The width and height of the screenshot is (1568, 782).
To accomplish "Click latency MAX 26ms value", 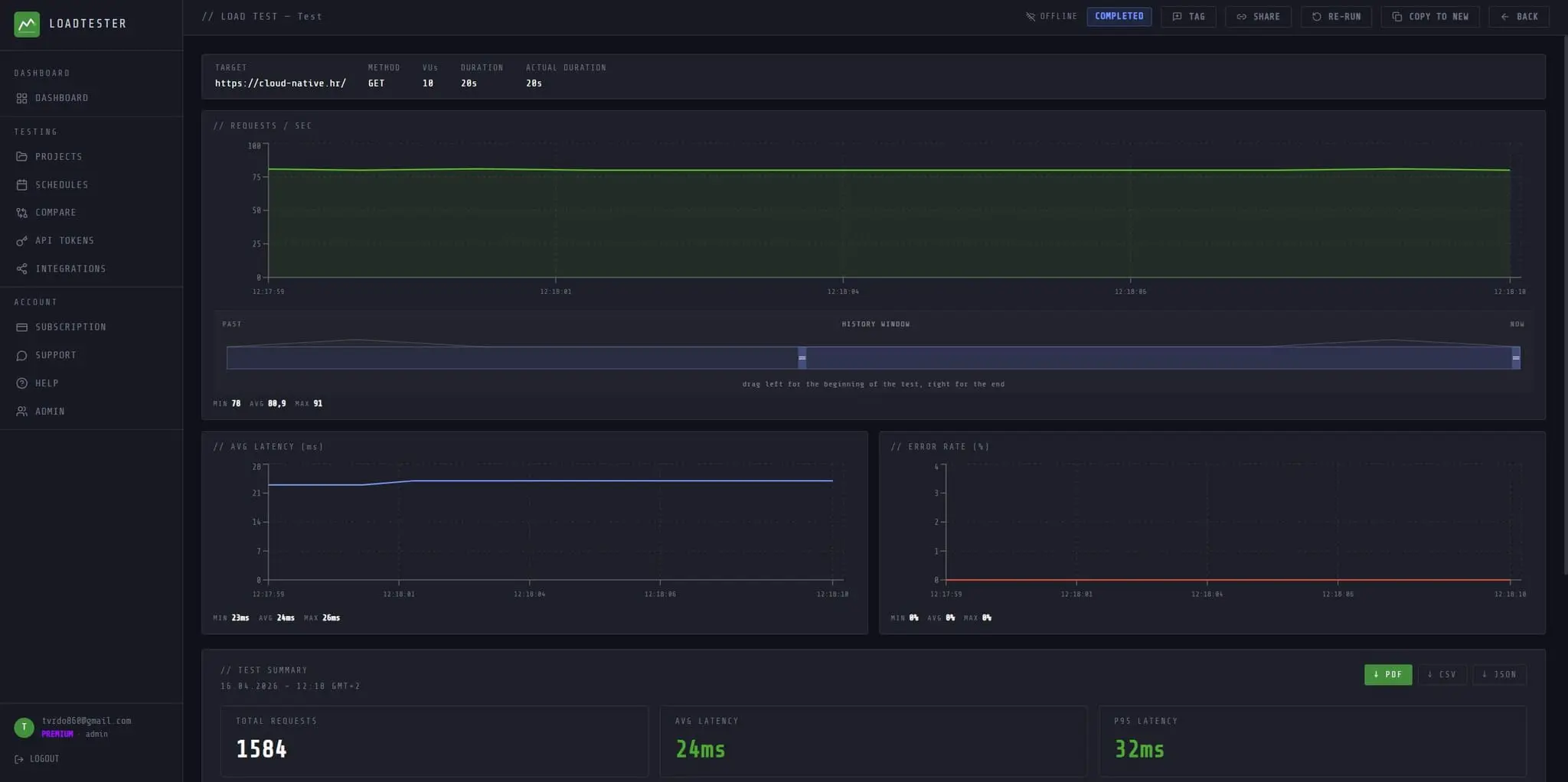I will coord(332,618).
